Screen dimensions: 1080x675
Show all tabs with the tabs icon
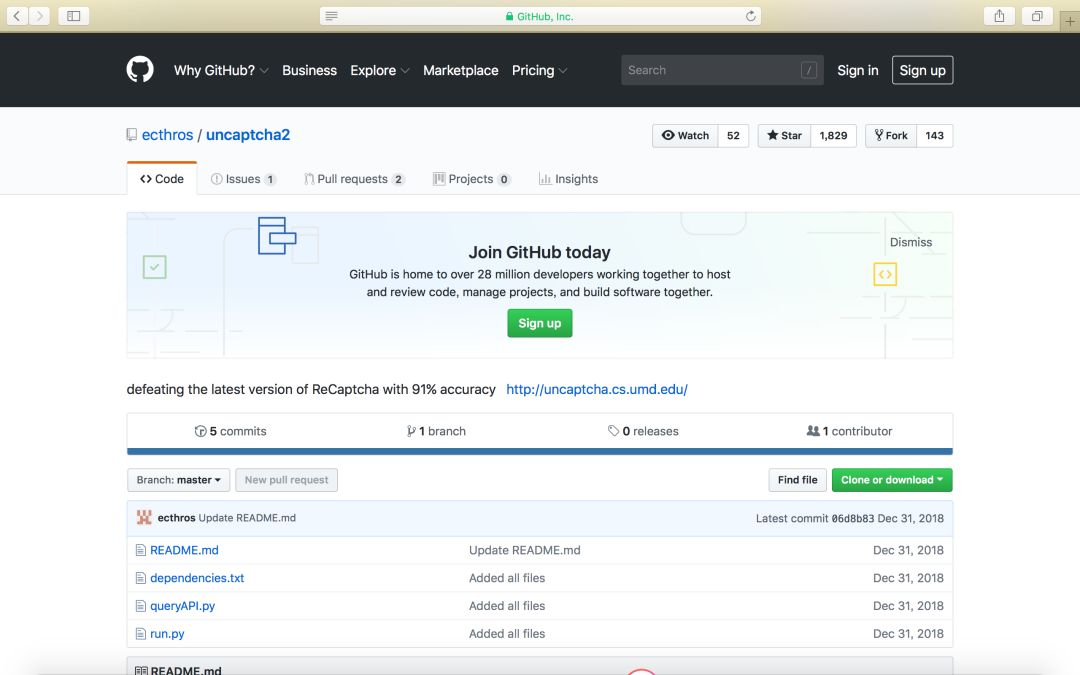pyautogui.click(x=1037, y=16)
